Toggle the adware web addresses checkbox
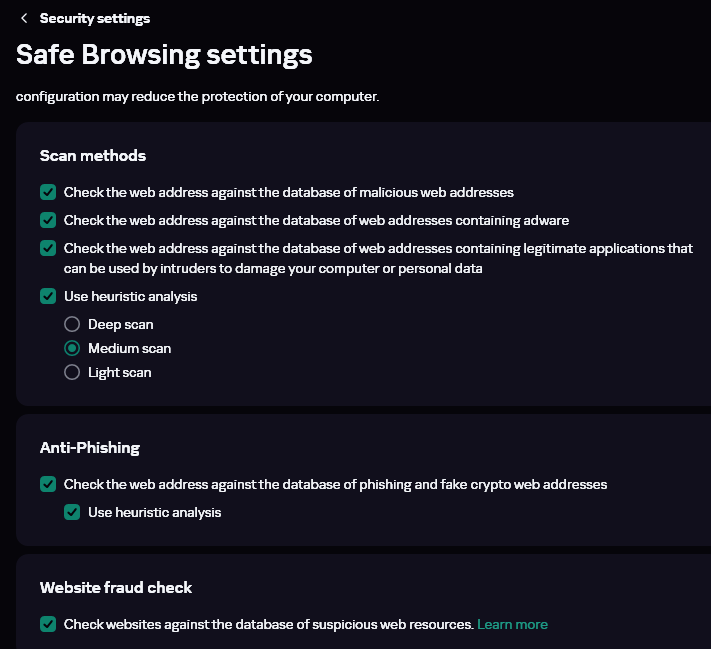Screen dimensions: 711x649 [x=48, y=220]
